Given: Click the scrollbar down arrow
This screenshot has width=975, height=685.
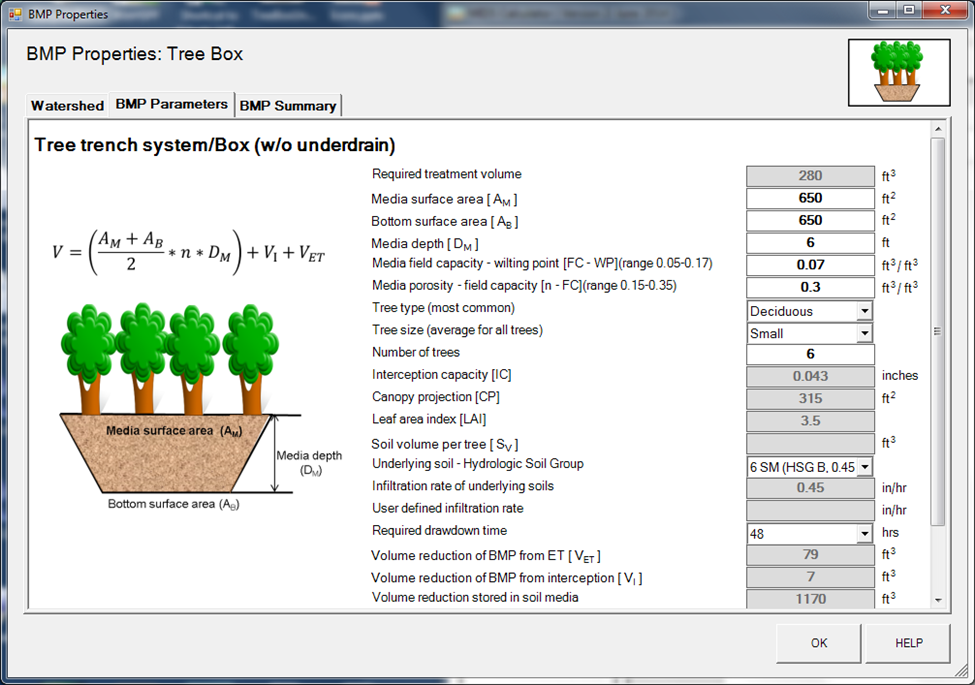Looking at the screenshot, I should [937, 599].
